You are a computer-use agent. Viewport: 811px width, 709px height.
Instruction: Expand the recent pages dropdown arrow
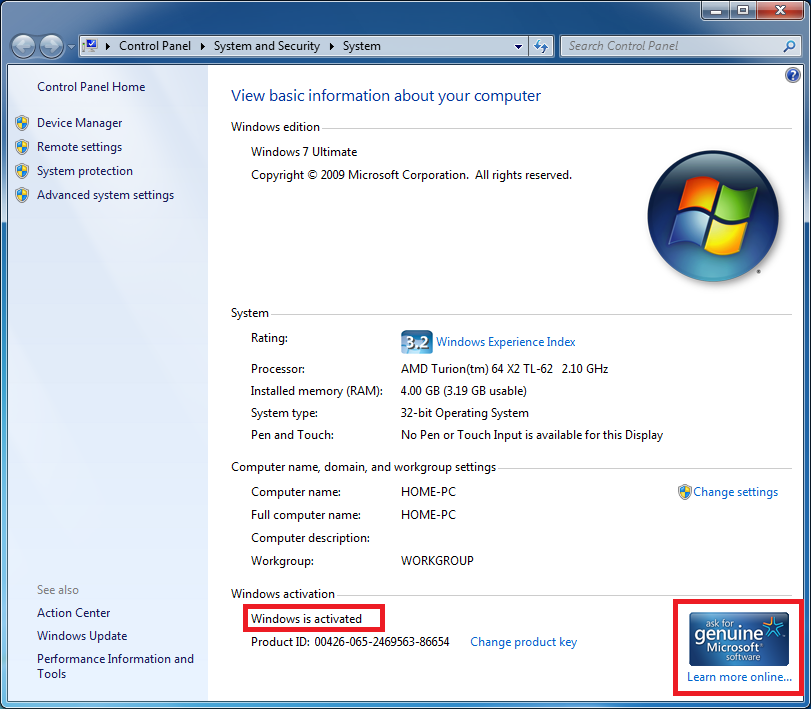pos(72,47)
